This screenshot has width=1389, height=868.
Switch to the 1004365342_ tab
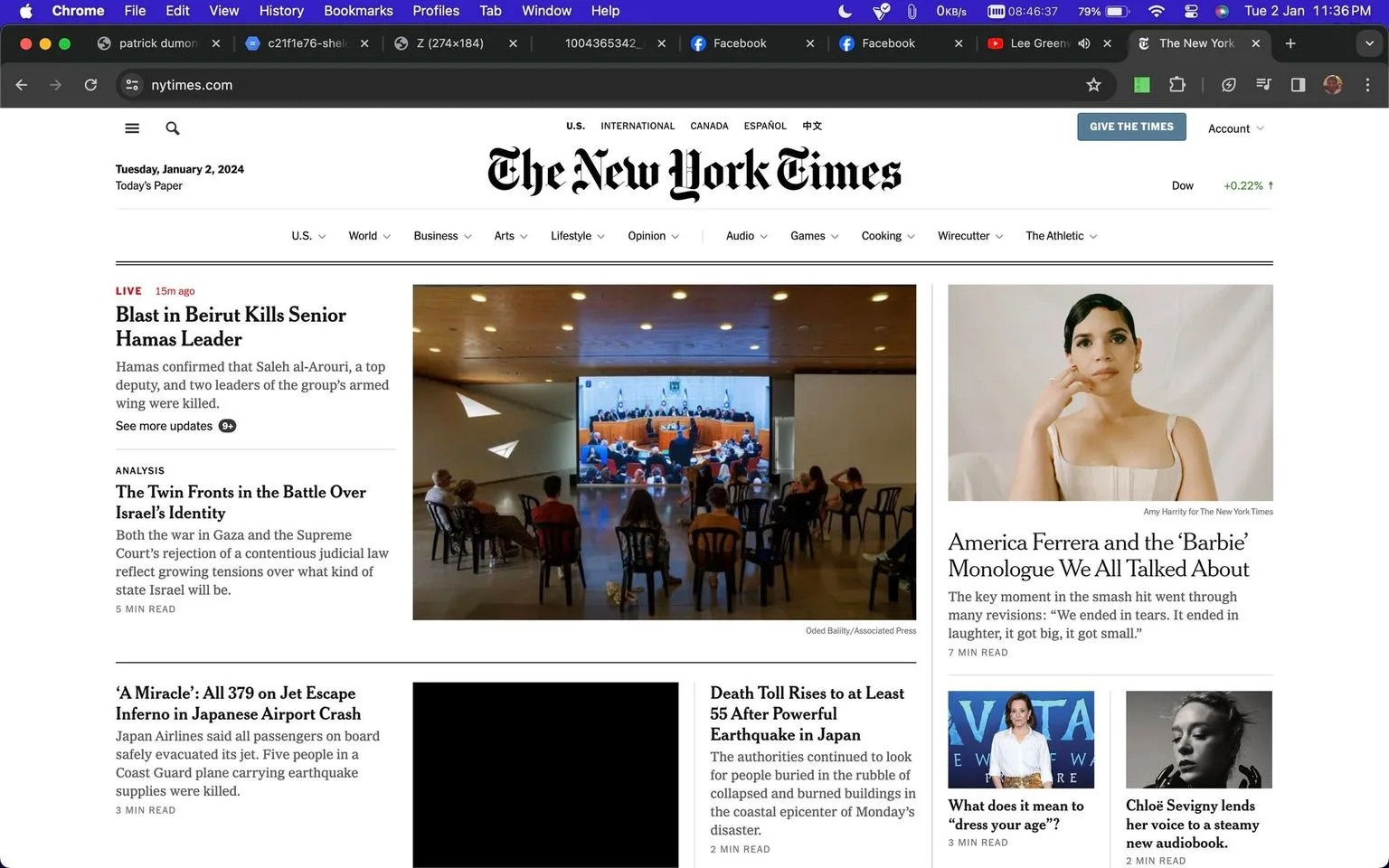[x=604, y=43]
